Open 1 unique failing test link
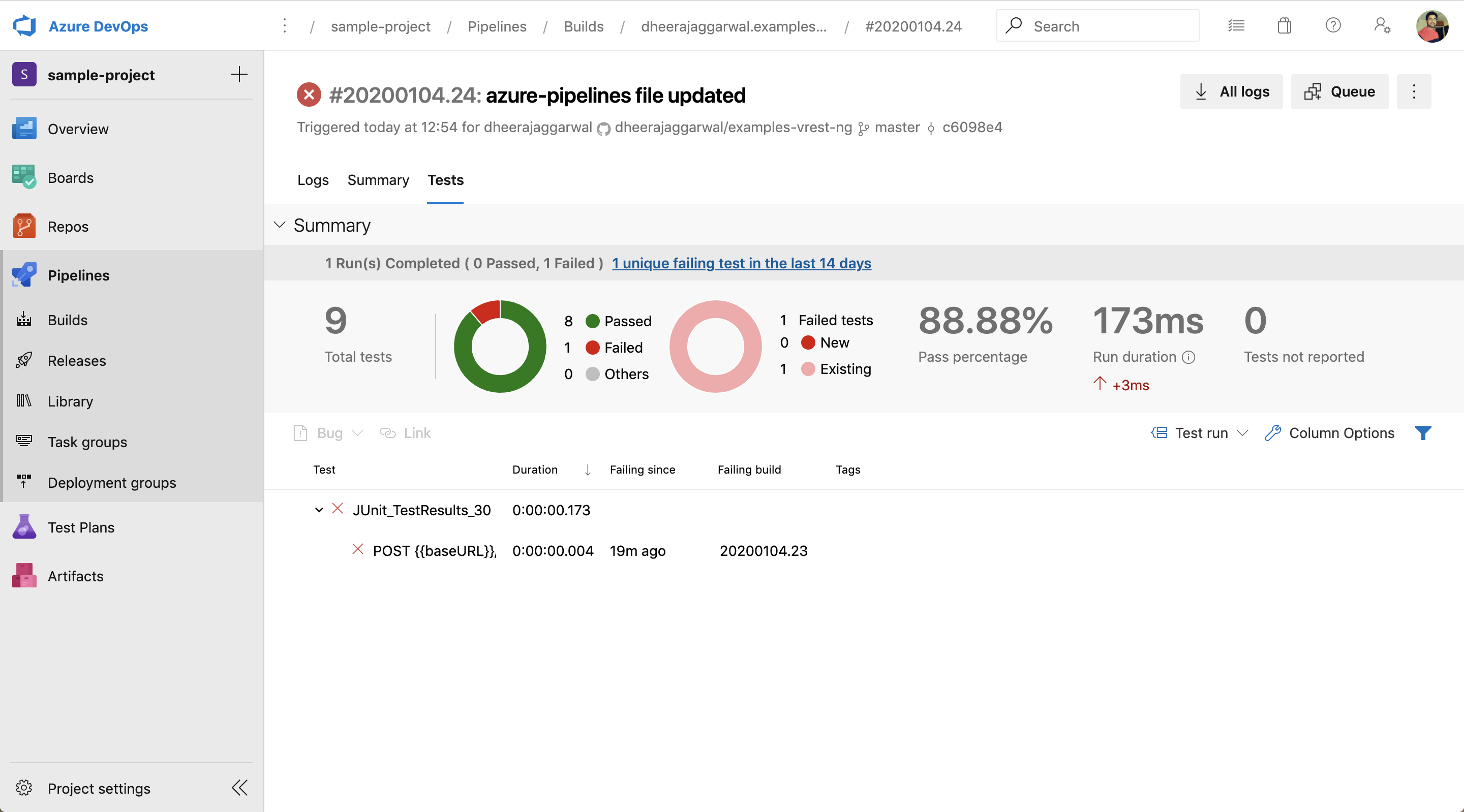1464x812 pixels. 742,263
